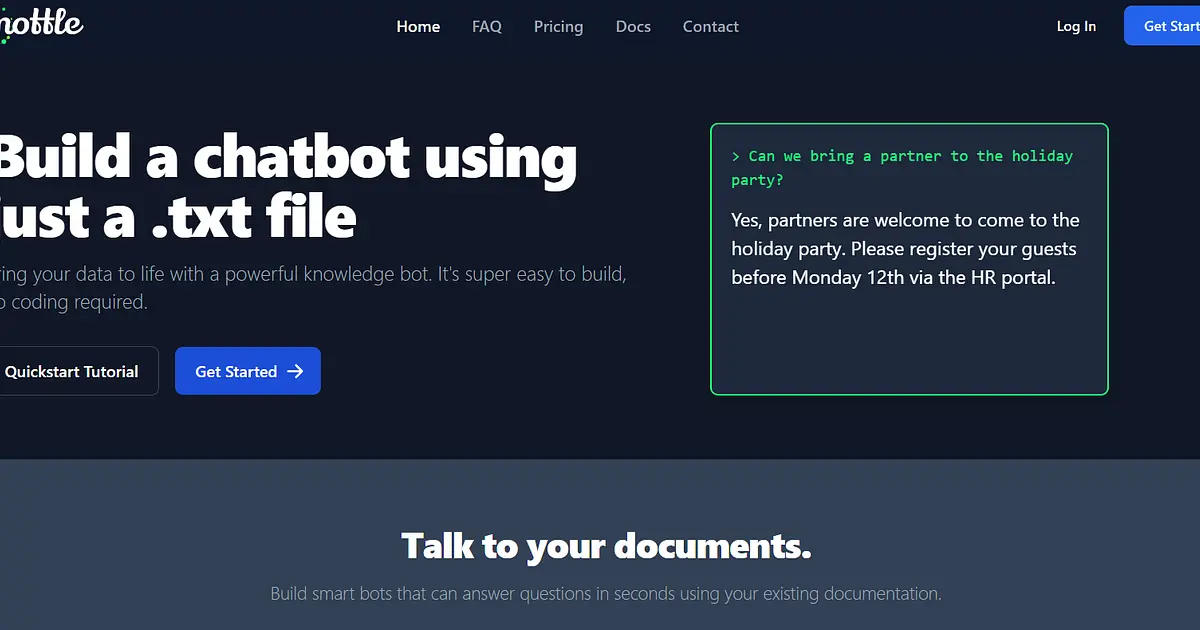Click the '.txt file' headline line

click(x=178, y=217)
